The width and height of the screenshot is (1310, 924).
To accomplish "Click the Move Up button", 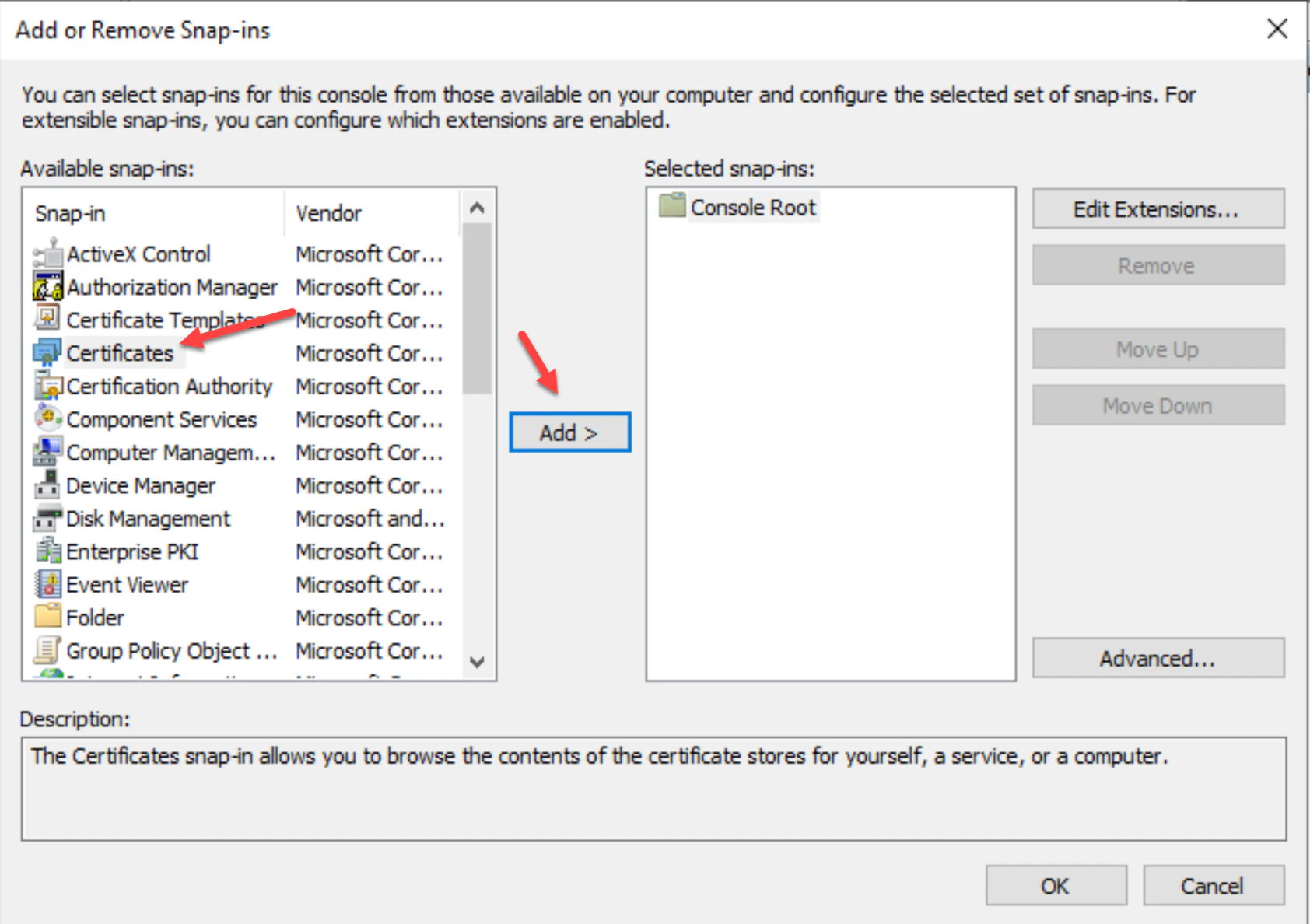I will pos(1158,348).
